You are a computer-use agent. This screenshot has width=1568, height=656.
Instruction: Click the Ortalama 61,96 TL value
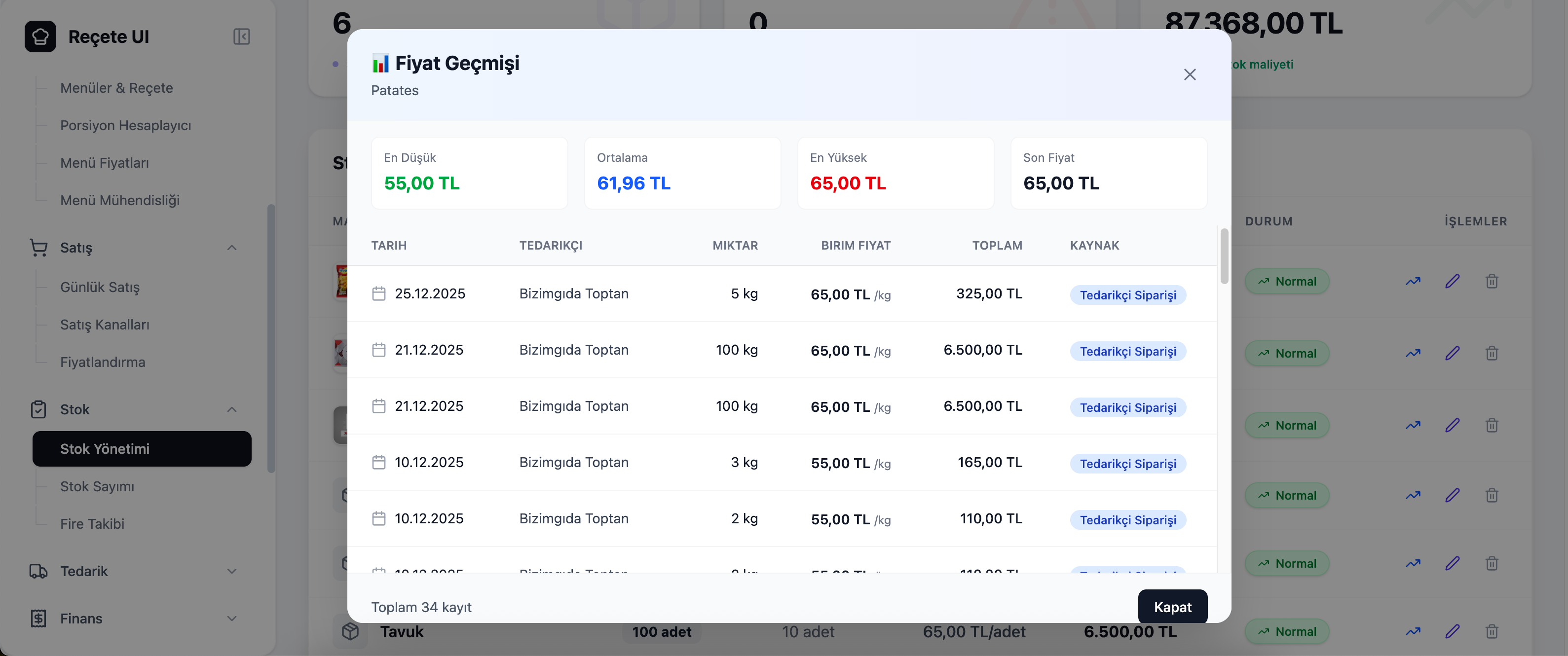click(634, 183)
